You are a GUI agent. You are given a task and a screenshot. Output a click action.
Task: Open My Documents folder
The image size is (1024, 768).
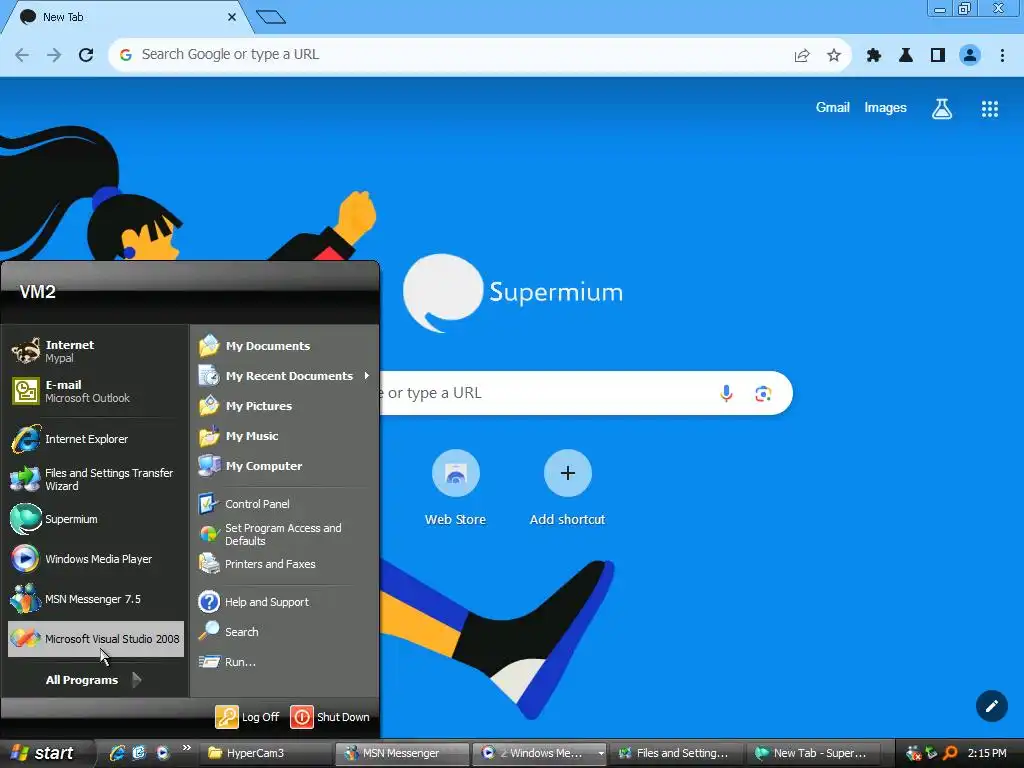(x=285, y=345)
